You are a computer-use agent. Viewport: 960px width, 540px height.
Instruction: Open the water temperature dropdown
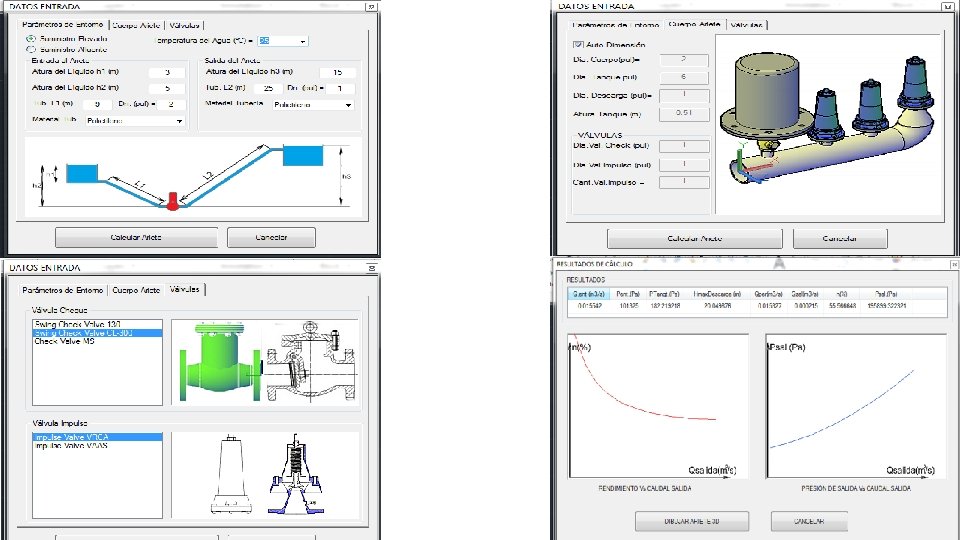tap(302, 41)
